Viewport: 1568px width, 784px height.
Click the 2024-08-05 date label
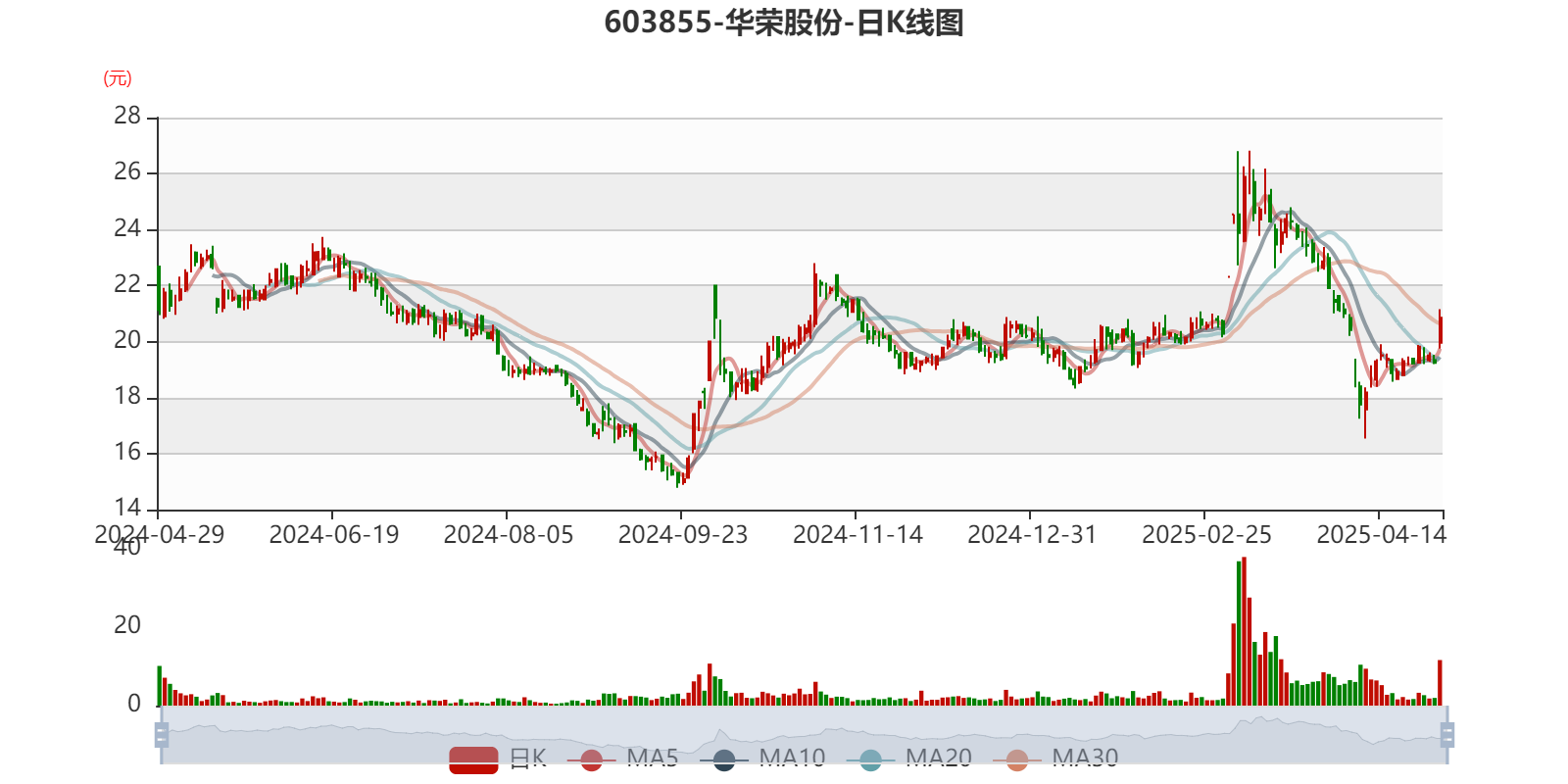(x=509, y=535)
